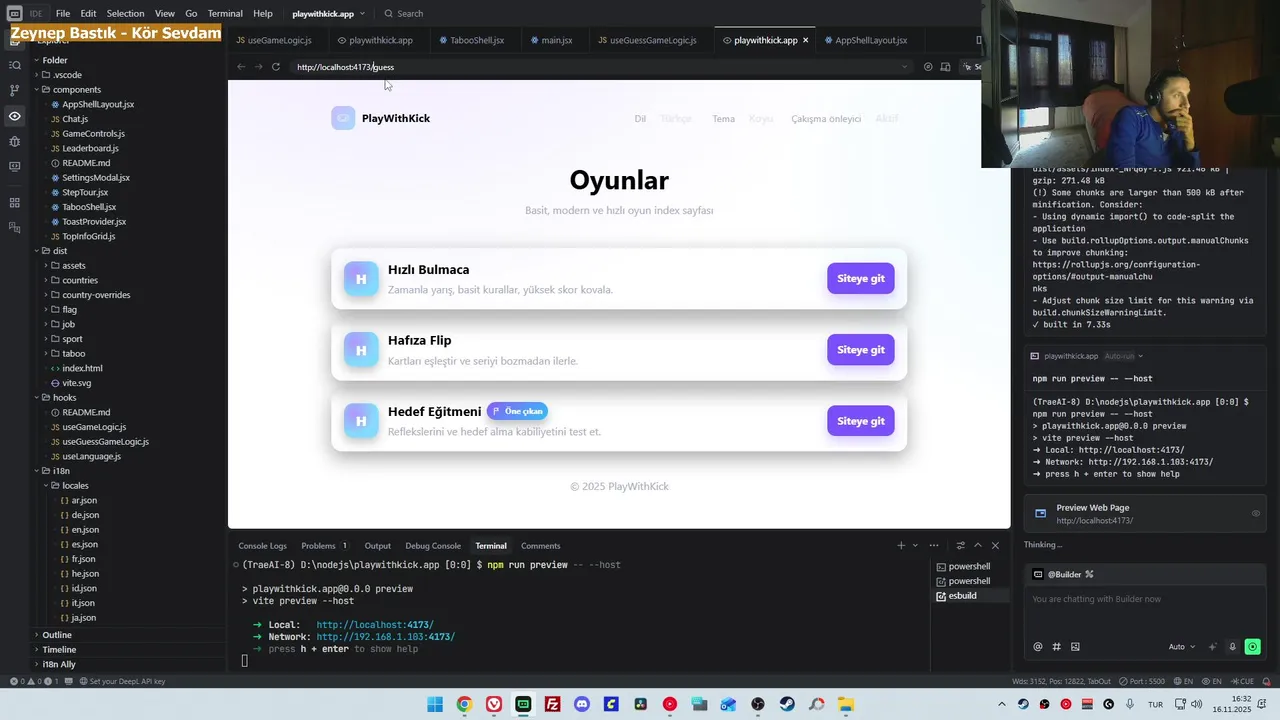This screenshot has height=720, width=1280.
Task: Open the new terminal profile dropdown arrow
Action: (915, 545)
